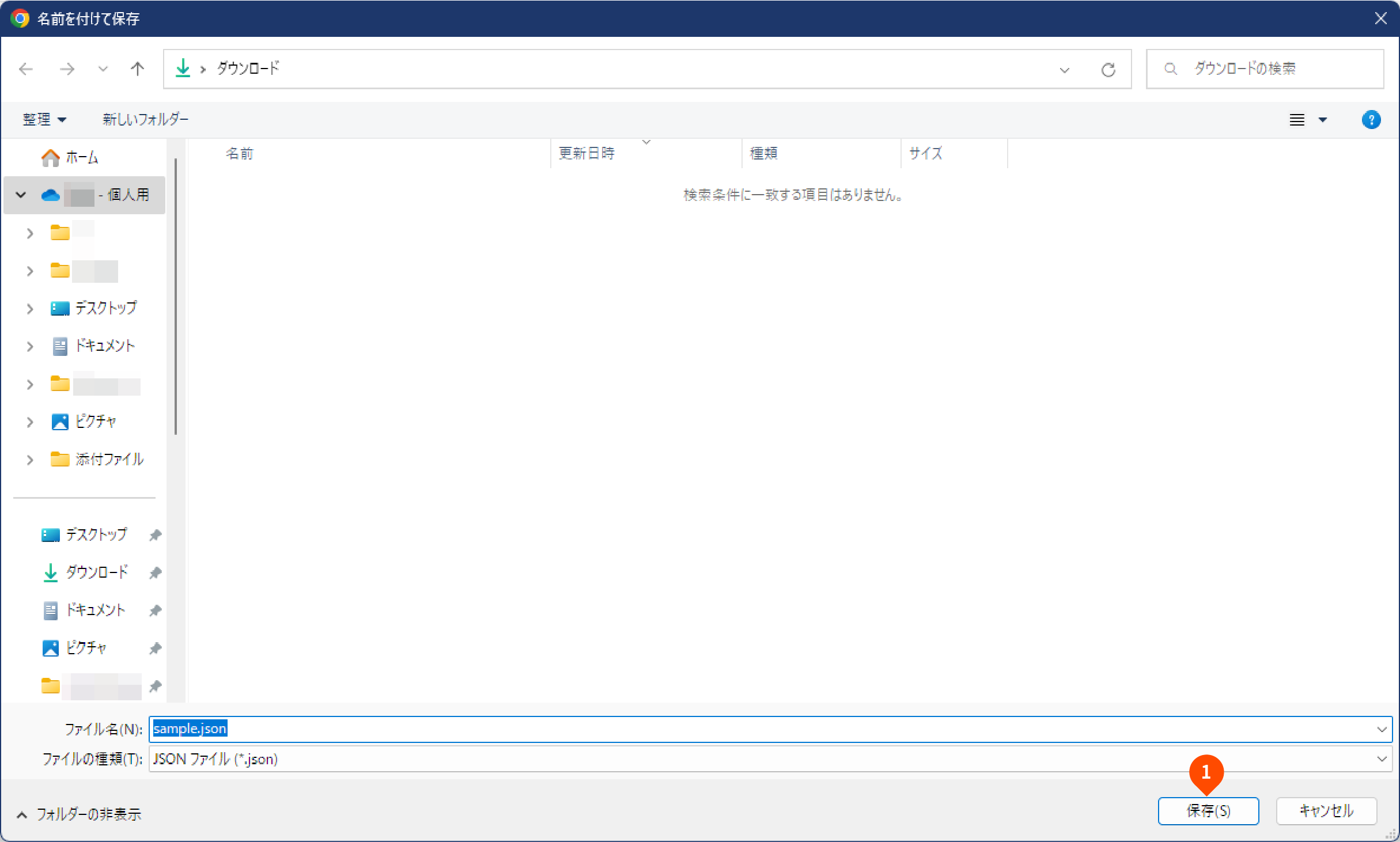The image size is (1400, 842).
Task: Open the view options dropdown arrow
Action: point(1323,120)
